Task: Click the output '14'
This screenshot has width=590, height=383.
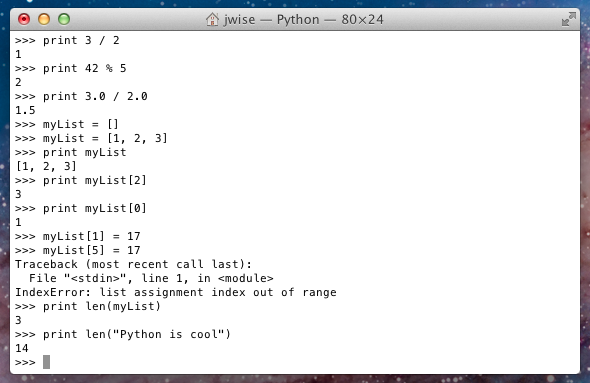Action: click(x=22, y=348)
